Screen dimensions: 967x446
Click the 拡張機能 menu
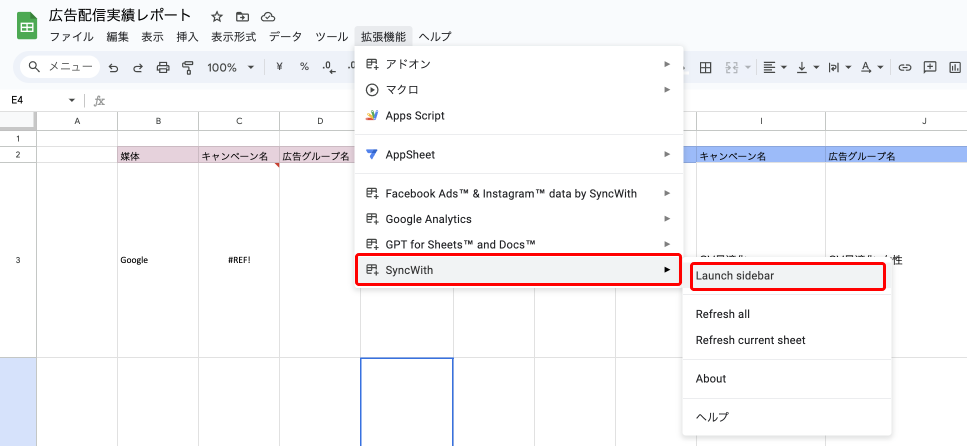click(x=384, y=36)
